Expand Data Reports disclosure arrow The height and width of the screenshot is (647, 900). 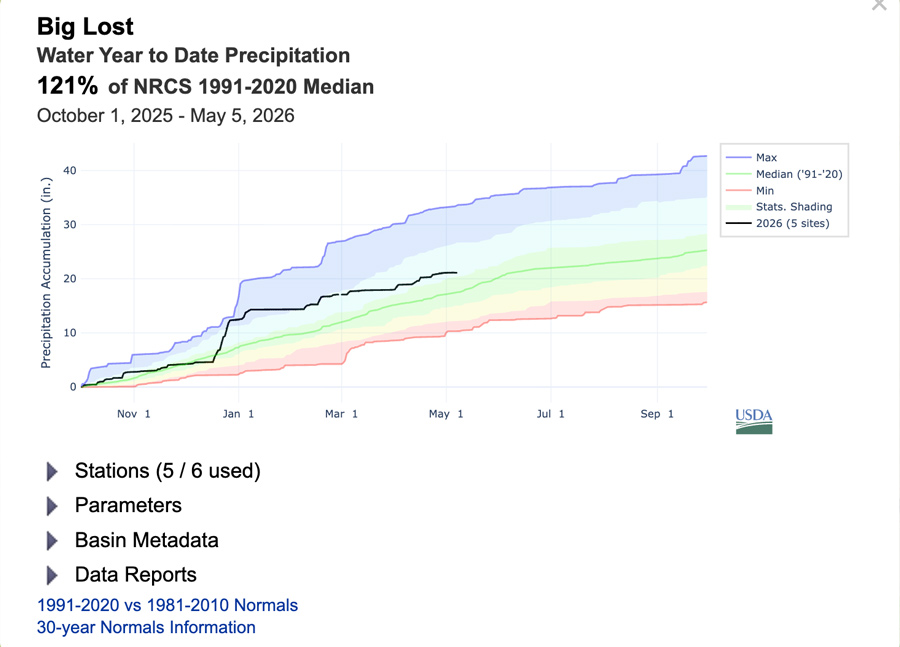tap(52, 575)
